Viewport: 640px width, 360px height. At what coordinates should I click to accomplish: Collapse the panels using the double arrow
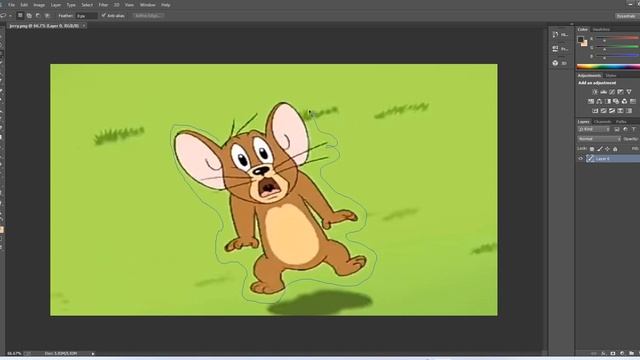(572, 24)
